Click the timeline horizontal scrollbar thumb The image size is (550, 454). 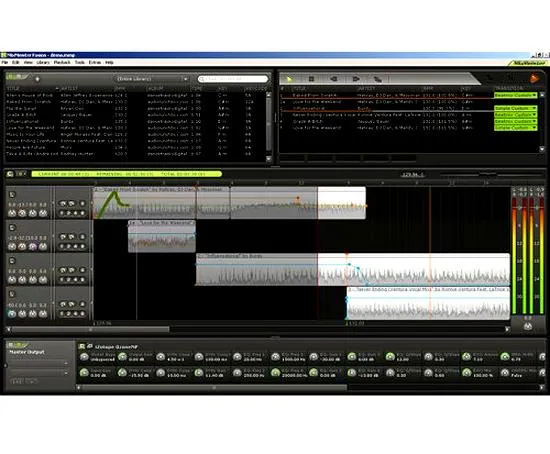(x=90, y=329)
